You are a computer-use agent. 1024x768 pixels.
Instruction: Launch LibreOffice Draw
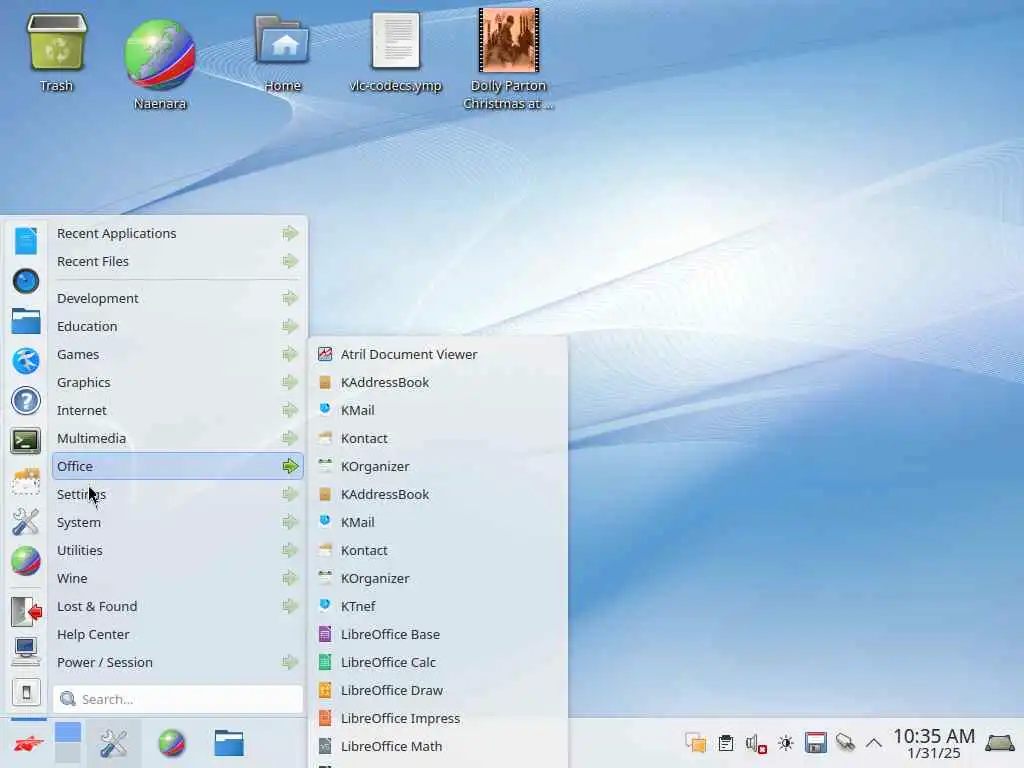pyautogui.click(x=438, y=691)
